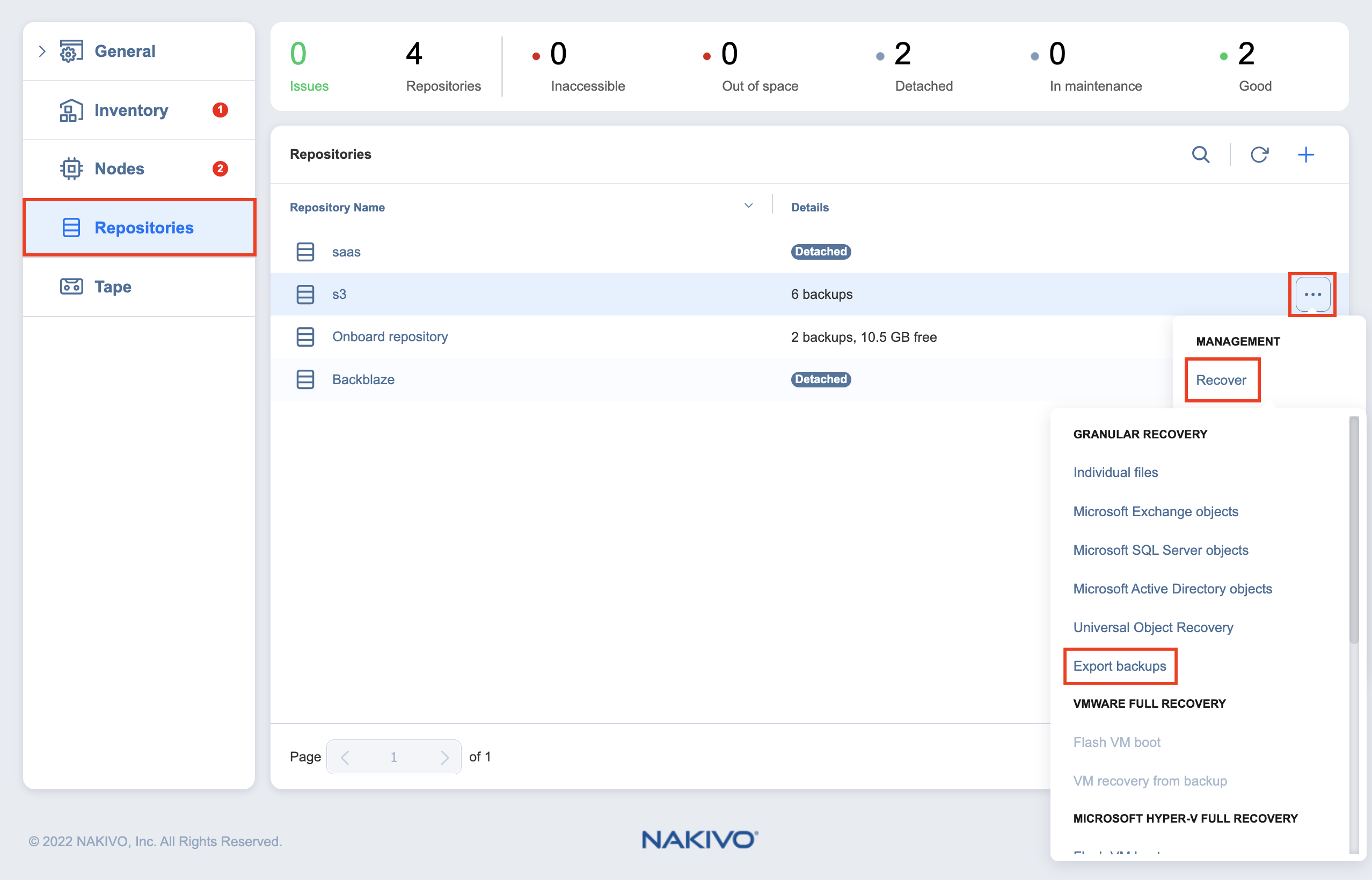
Task: Sort by Repository Name chevron
Action: [748, 206]
